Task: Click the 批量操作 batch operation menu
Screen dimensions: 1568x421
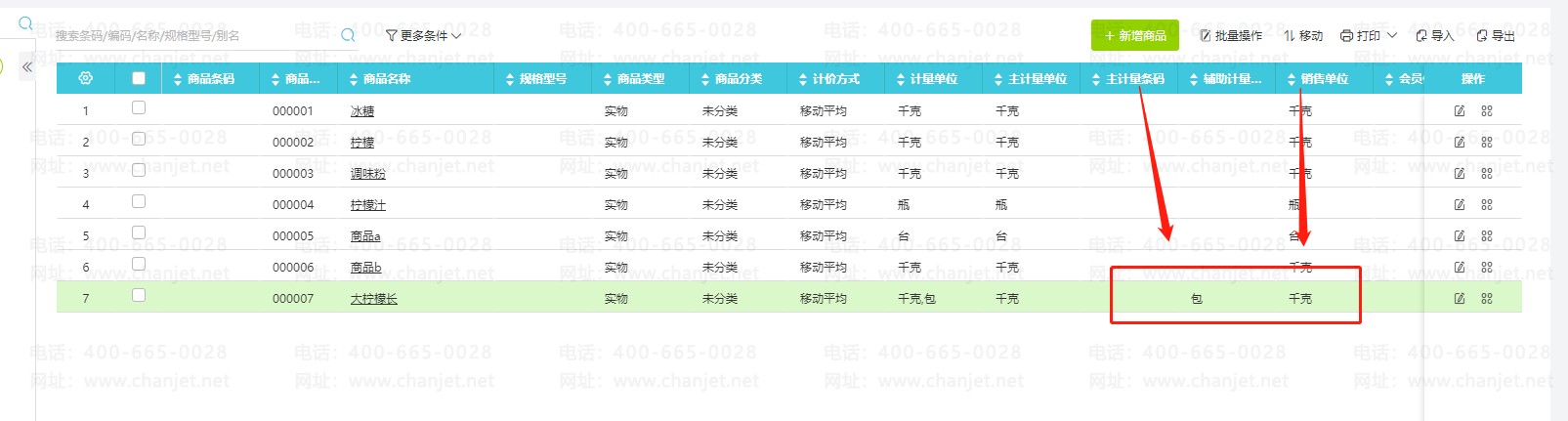Action: (1231, 35)
